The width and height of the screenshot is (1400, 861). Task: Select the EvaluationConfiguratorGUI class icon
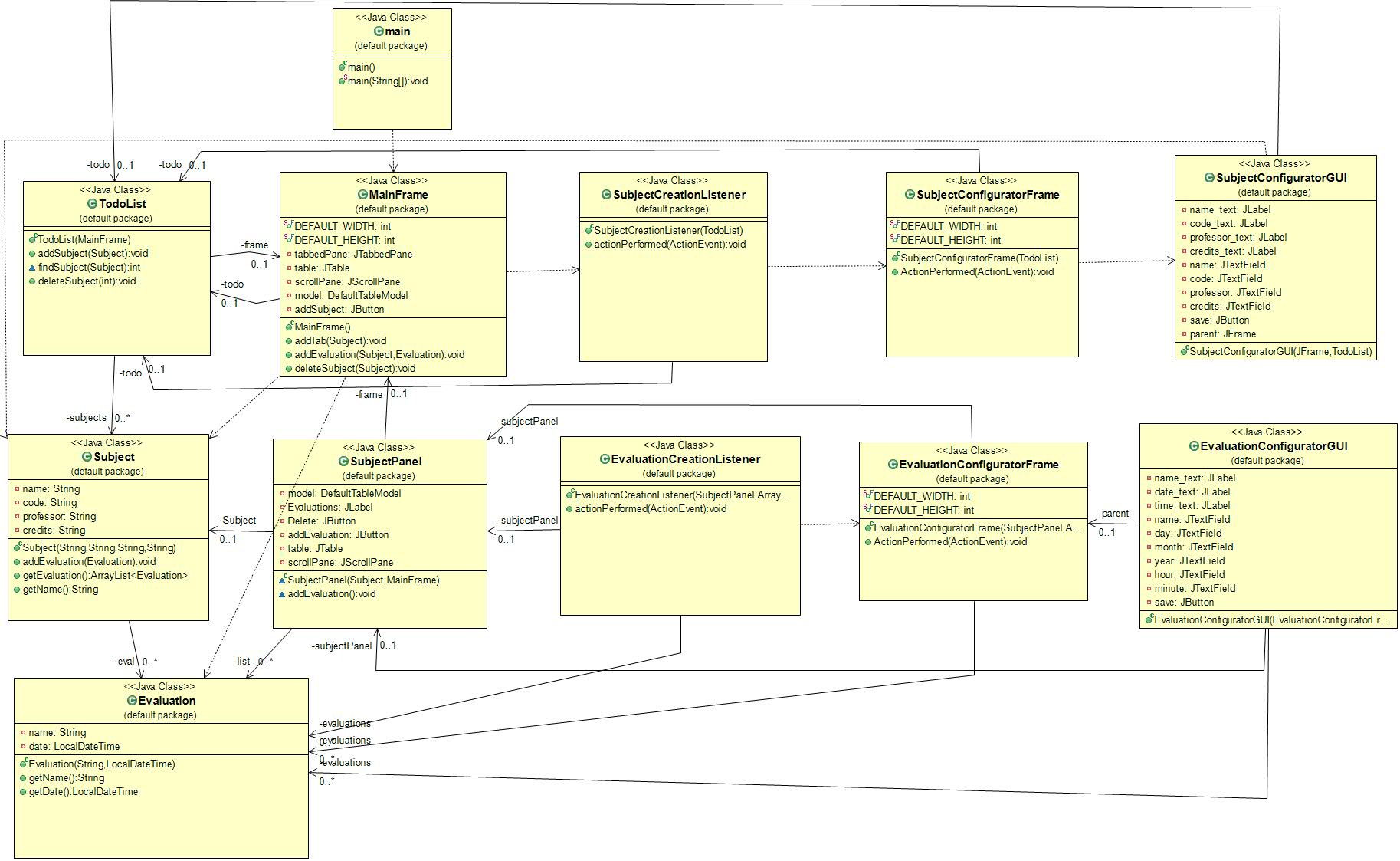[x=1194, y=446]
